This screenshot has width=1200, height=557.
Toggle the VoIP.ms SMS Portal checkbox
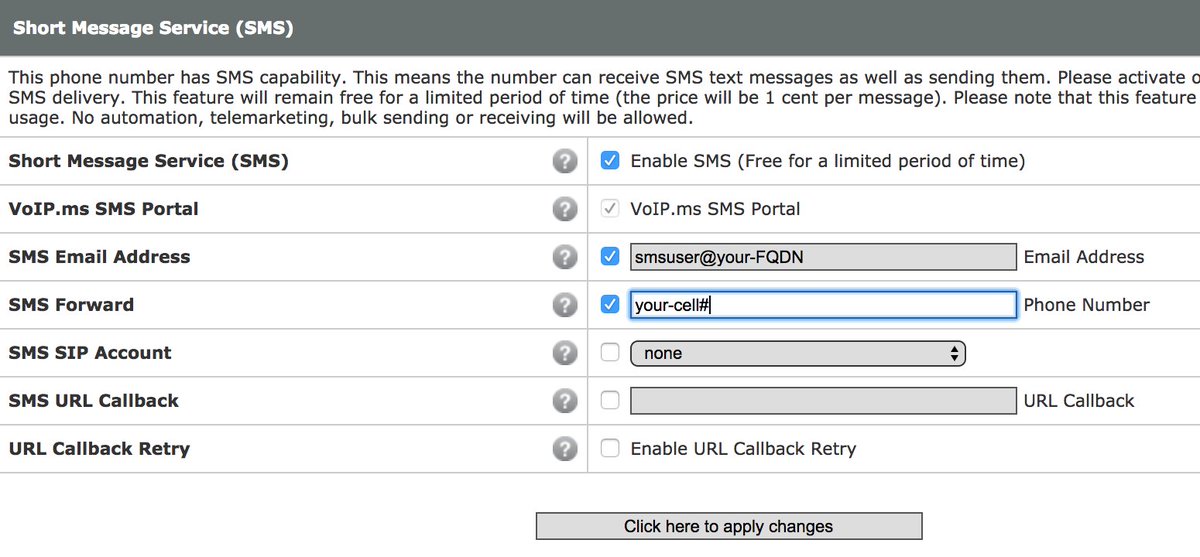click(x=610, y=209)
